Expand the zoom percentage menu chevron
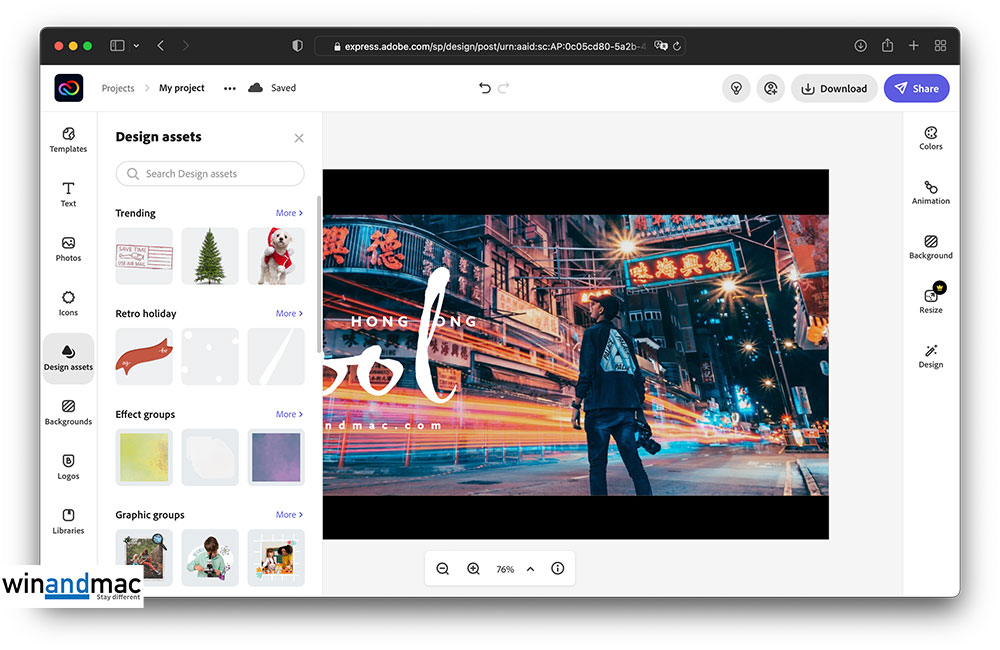The width and height of the screenshot is (1000, 650). point(530,569)
